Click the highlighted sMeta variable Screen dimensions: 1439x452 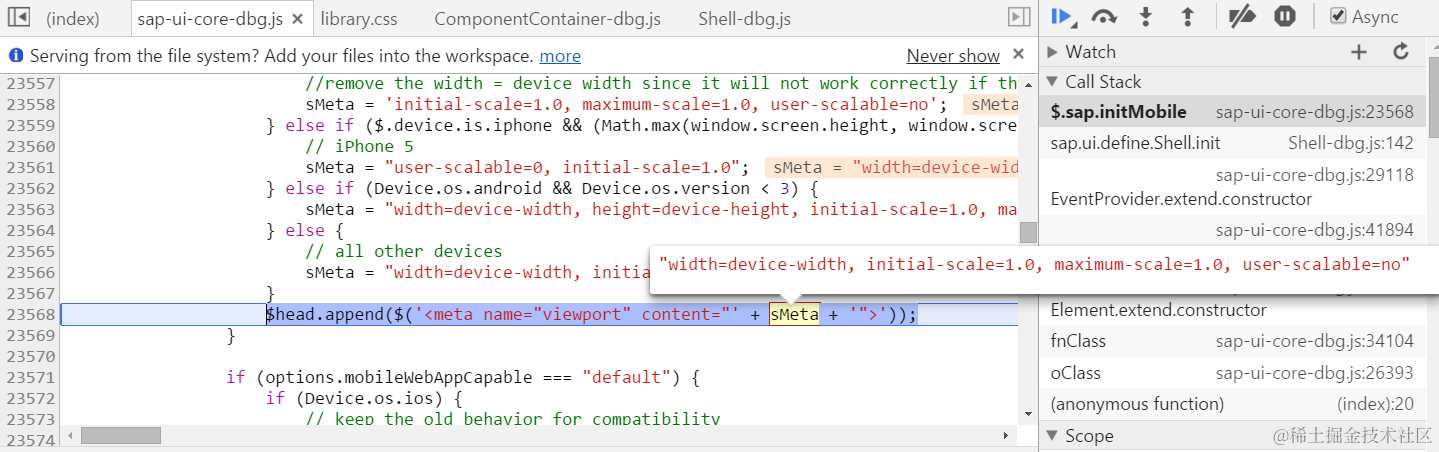tap(794, 314)
